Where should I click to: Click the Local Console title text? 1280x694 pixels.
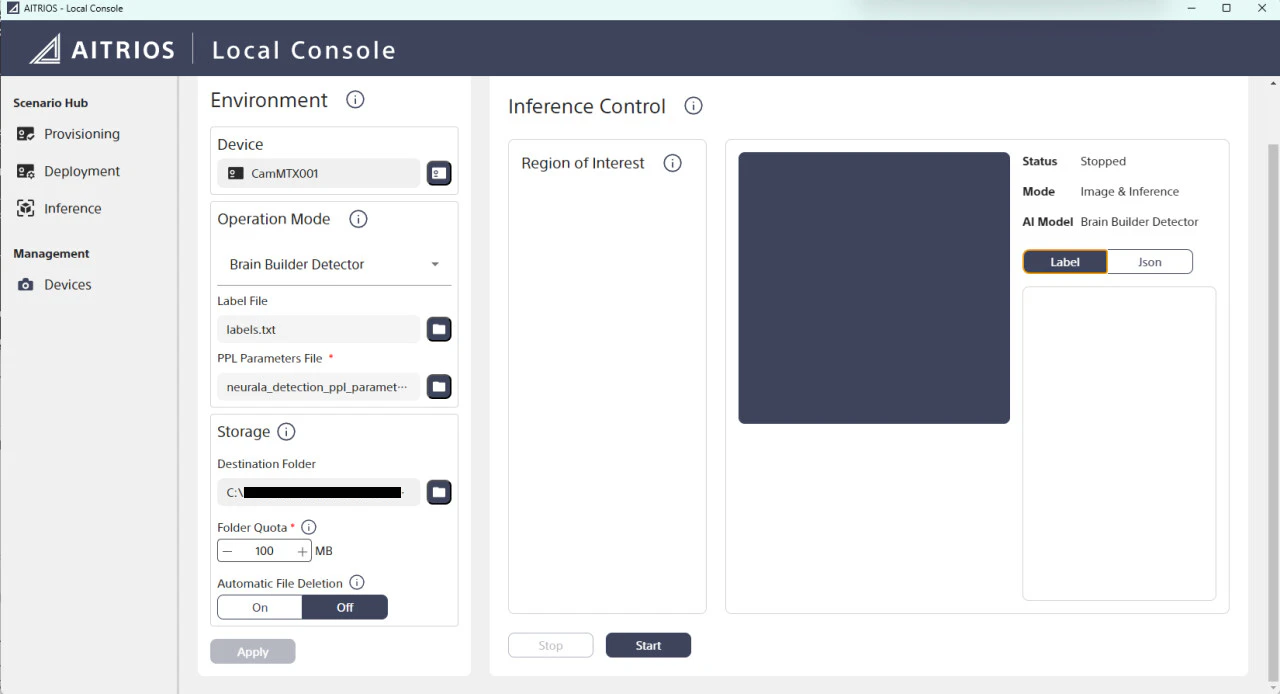(304, 50)
